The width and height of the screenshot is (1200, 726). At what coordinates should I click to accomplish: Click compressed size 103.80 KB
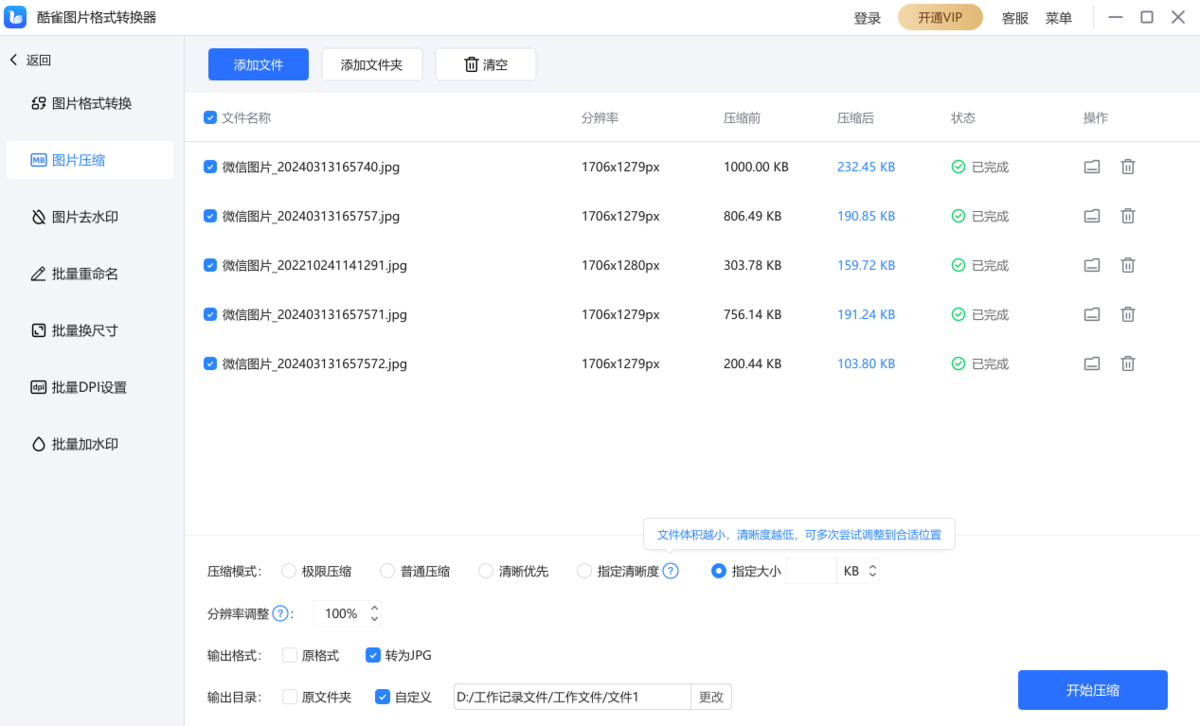pos(866,363)
